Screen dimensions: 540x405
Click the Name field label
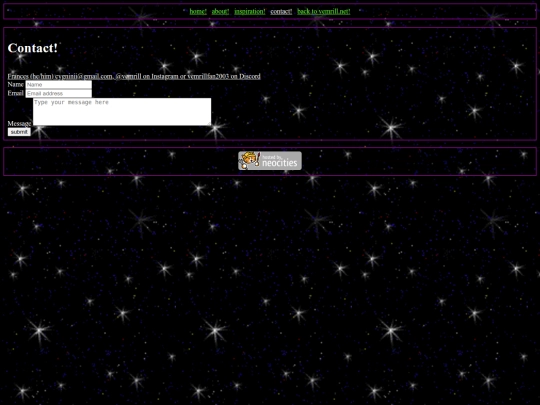(15, 84)
